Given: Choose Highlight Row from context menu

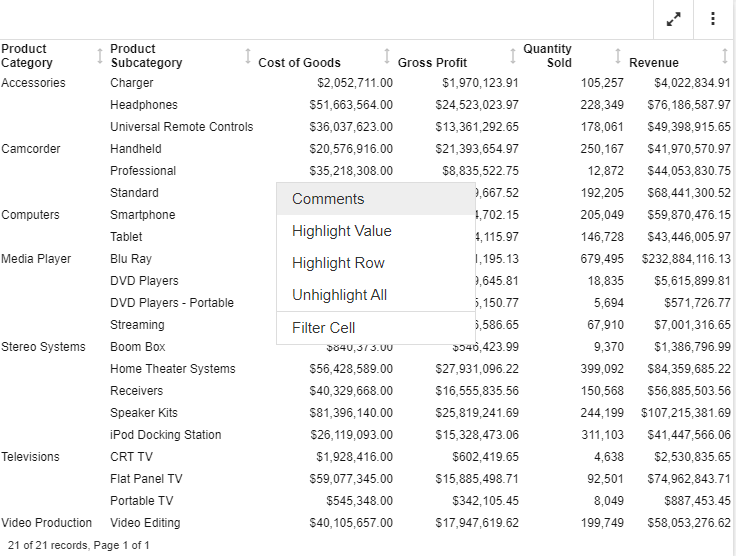Looking at the screenshot, I should coord(338,263).
